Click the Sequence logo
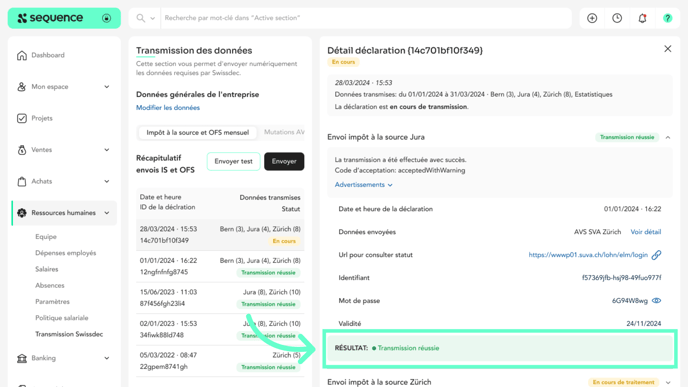 (50, 18)
